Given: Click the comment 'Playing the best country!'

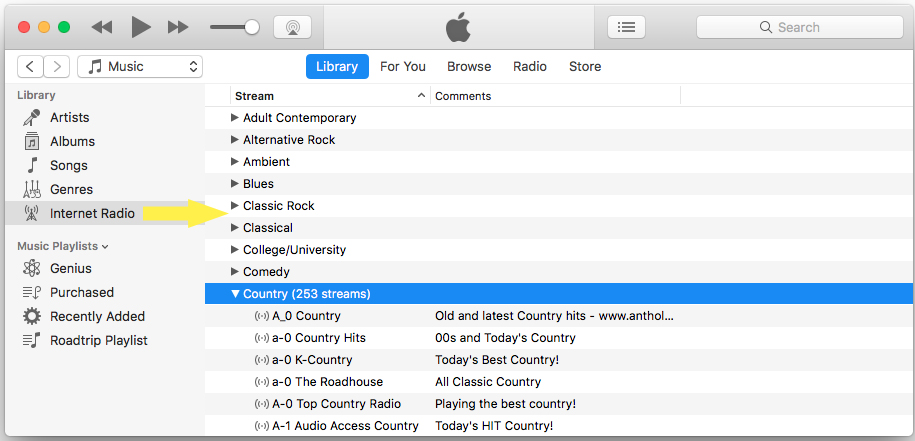Looking at the screenshot, I should click(x=505, y=404).
